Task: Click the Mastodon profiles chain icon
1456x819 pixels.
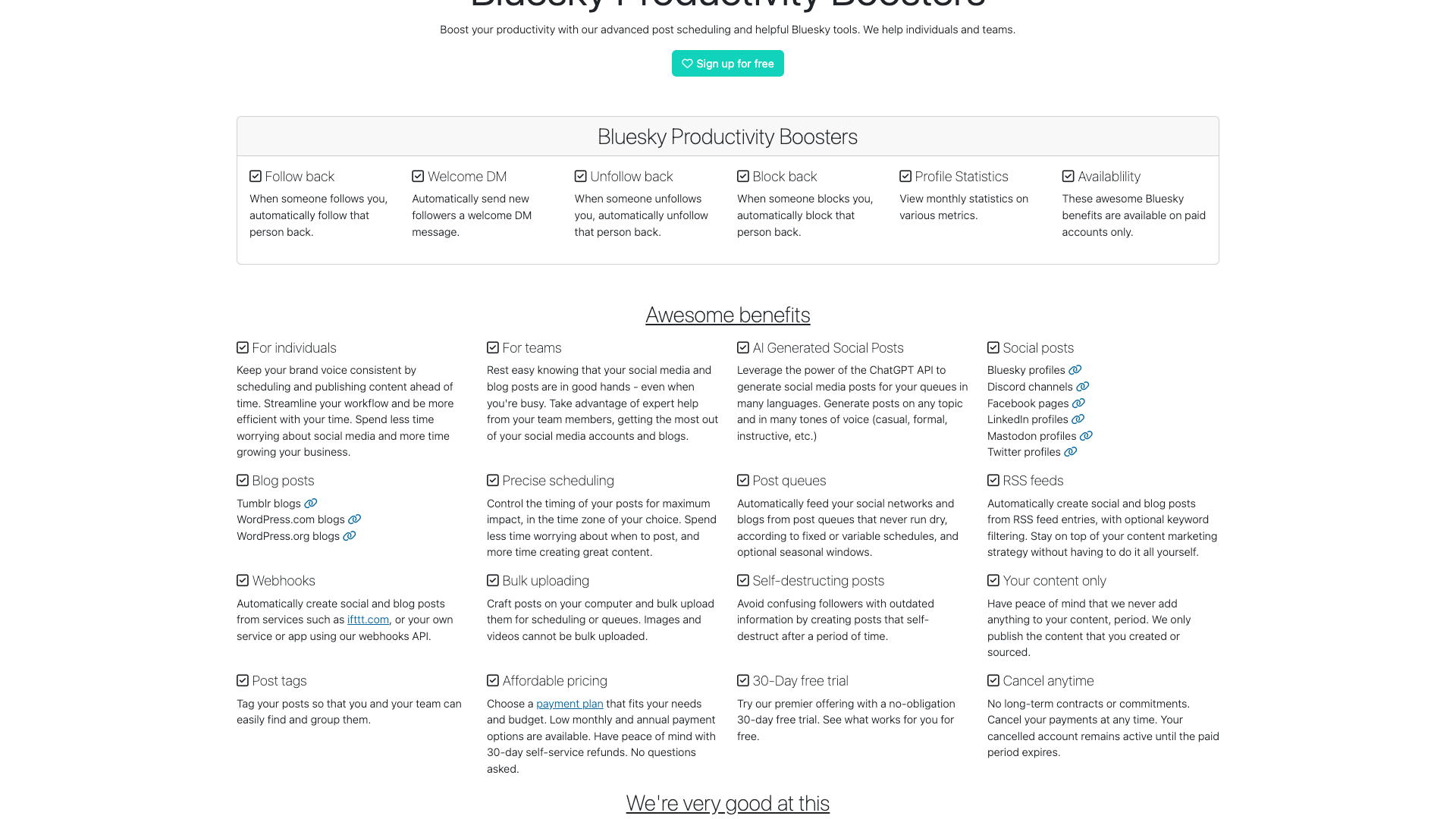Action: click(1087, 436)
